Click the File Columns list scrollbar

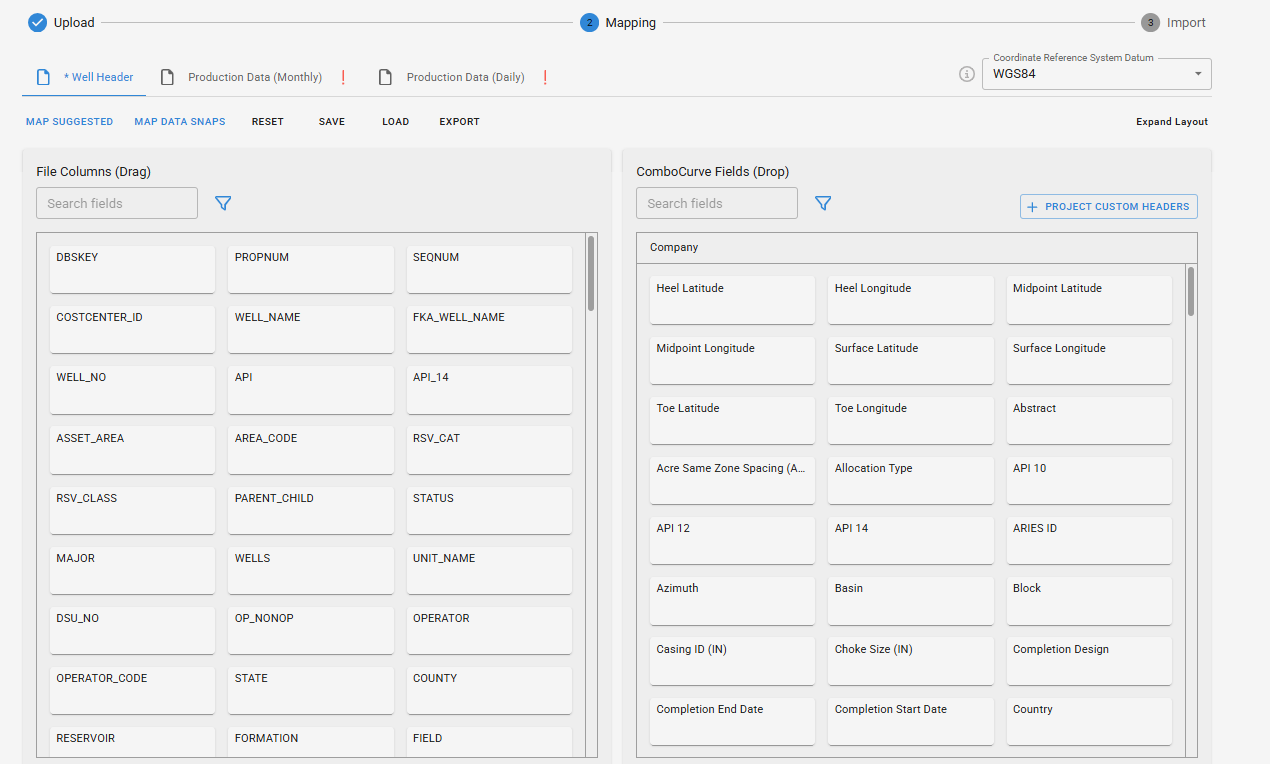[x=591, y=273]
